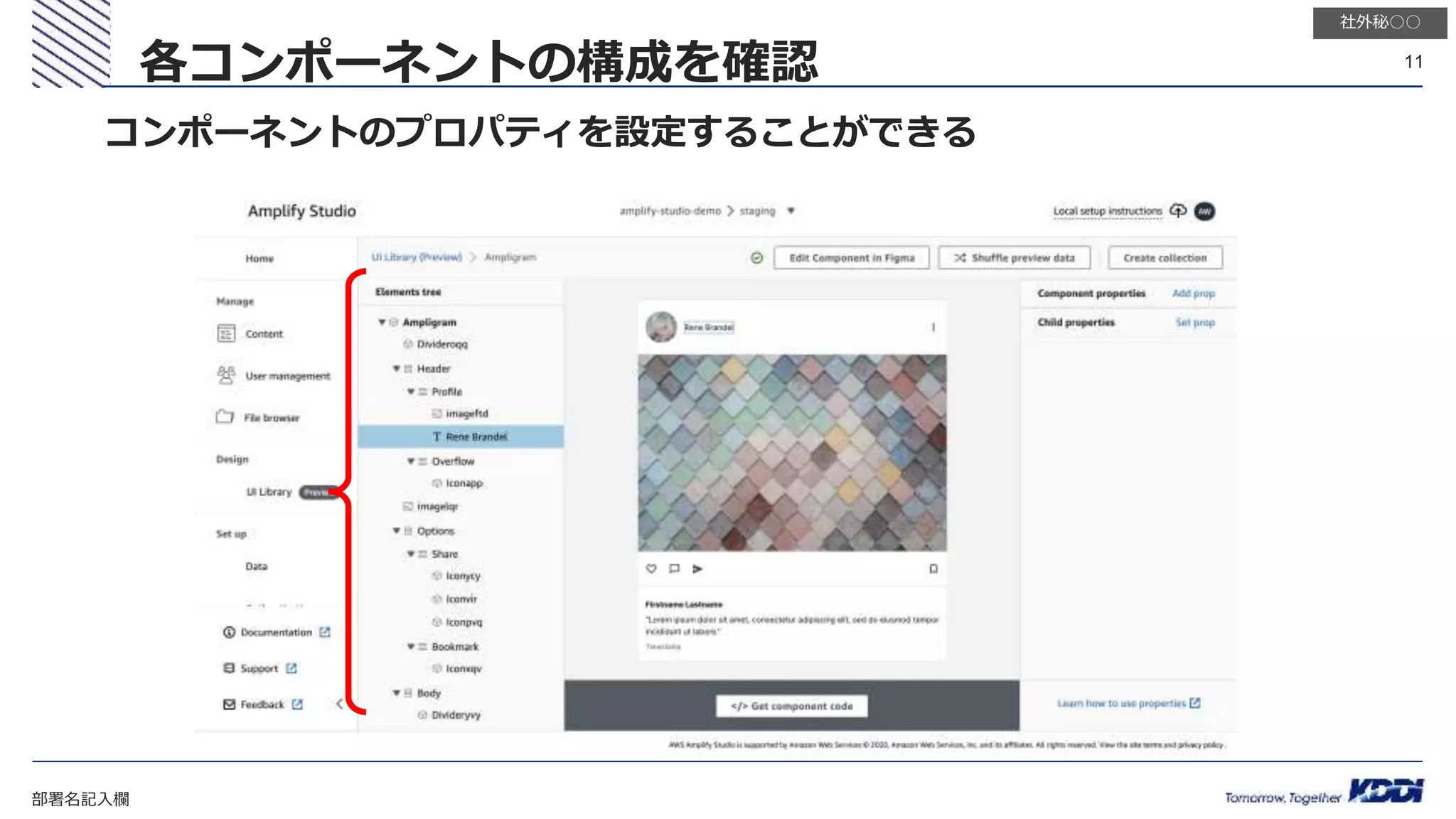
Task: Click the profile avatar image in preview
Action: pyautogui.click(x=660, y=326)
